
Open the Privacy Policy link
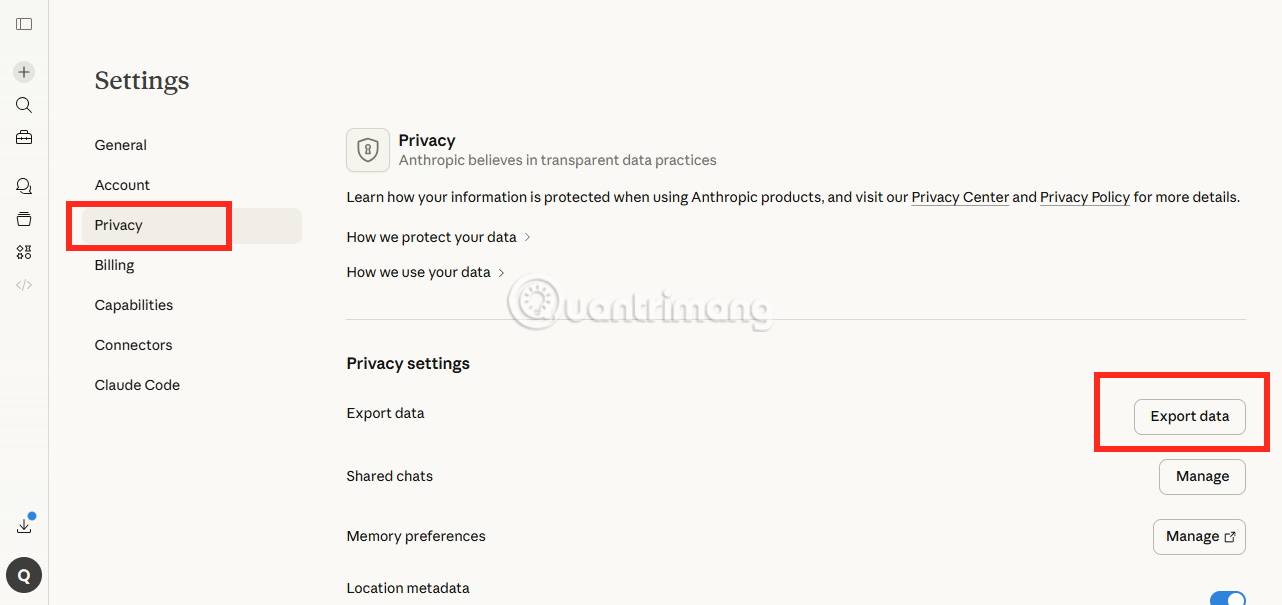point(1084,197)
